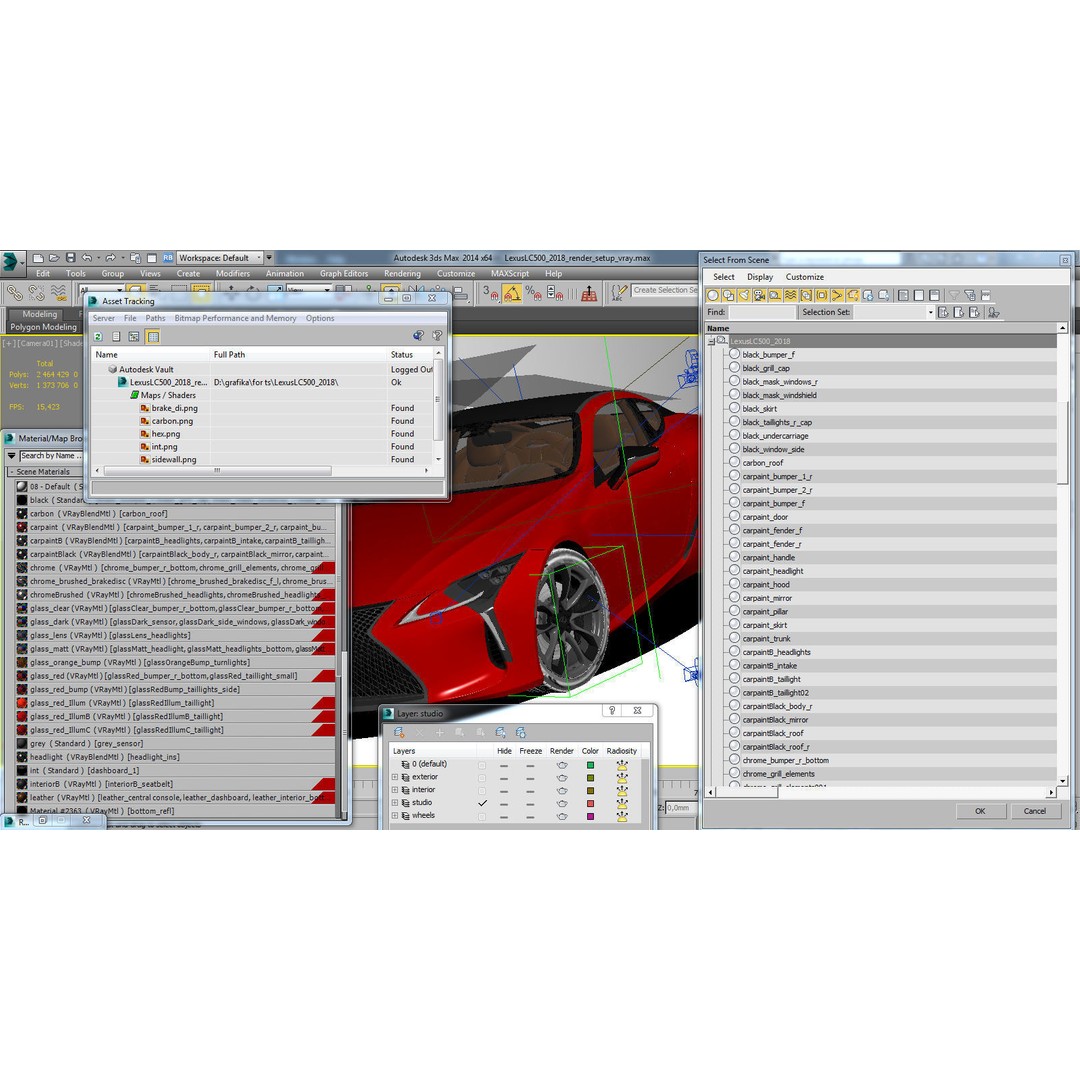Click the green color swatch of 0 (default) layer
The height and width of the screenshot is (1080, 1080).
point(590,765)
